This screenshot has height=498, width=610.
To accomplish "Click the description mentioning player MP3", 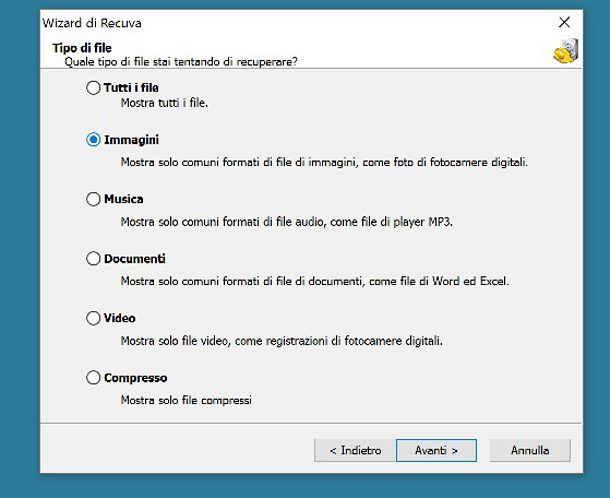I will coord(286,222).
